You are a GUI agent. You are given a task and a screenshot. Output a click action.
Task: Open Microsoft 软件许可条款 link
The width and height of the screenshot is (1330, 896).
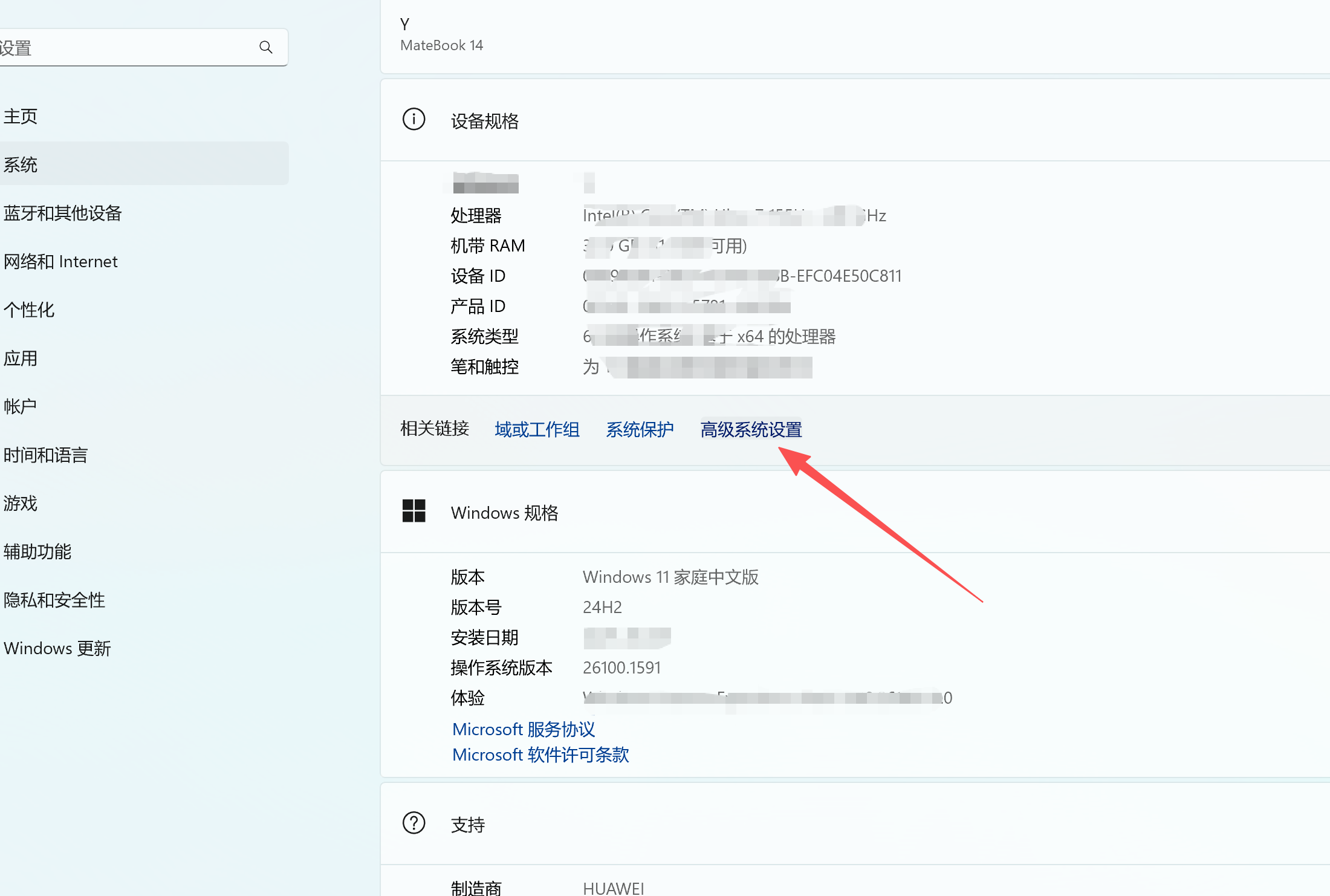point(540,755)
